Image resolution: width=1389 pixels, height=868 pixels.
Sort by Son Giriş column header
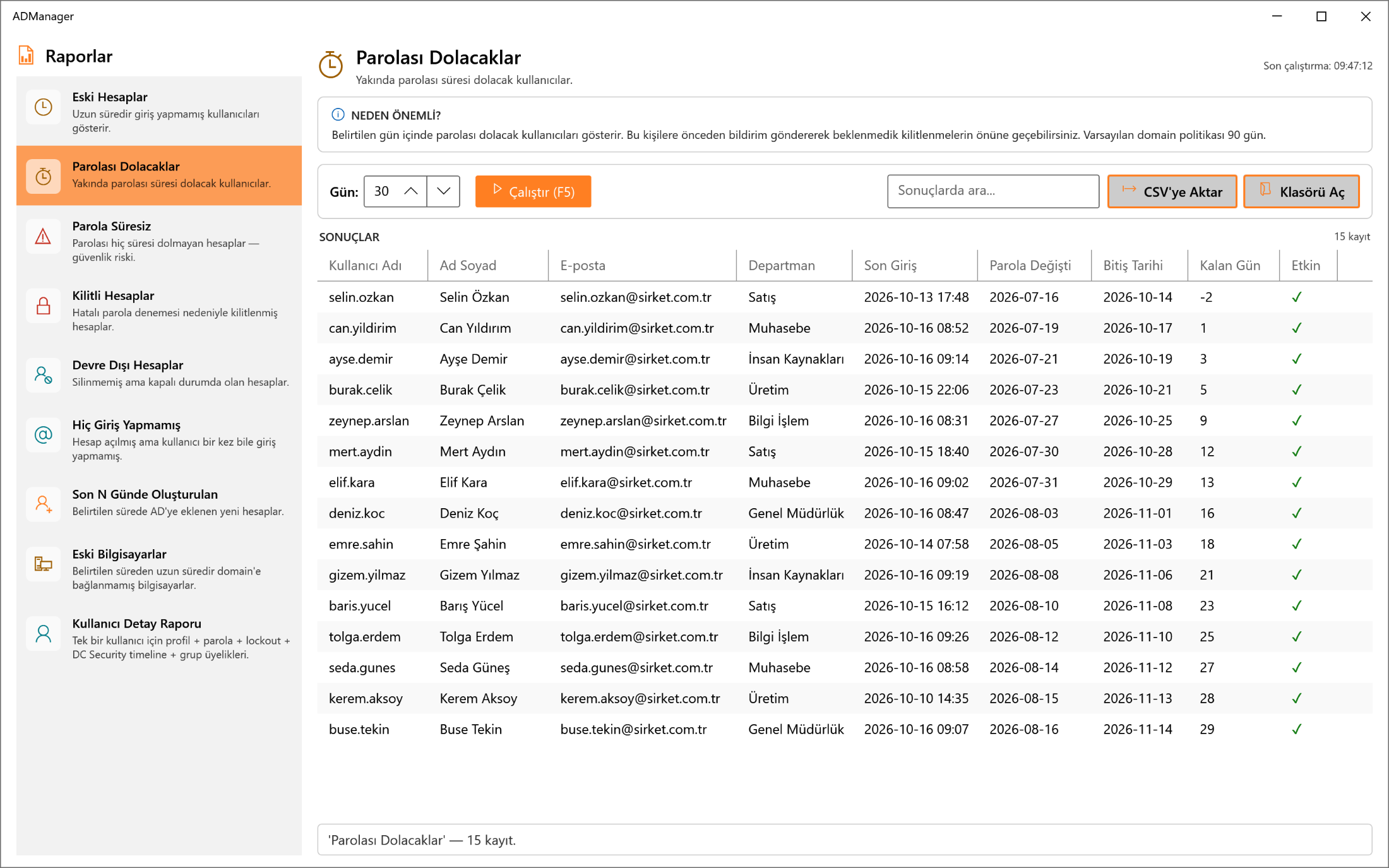[915, 265]
